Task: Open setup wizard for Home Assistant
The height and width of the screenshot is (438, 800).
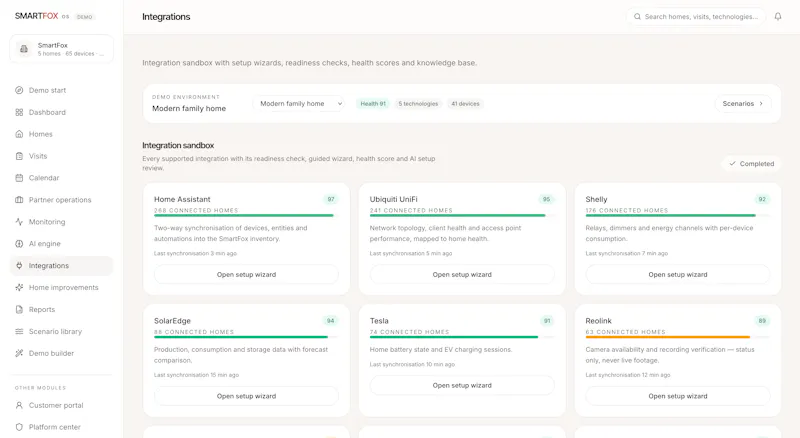Action: pos(246,275)
